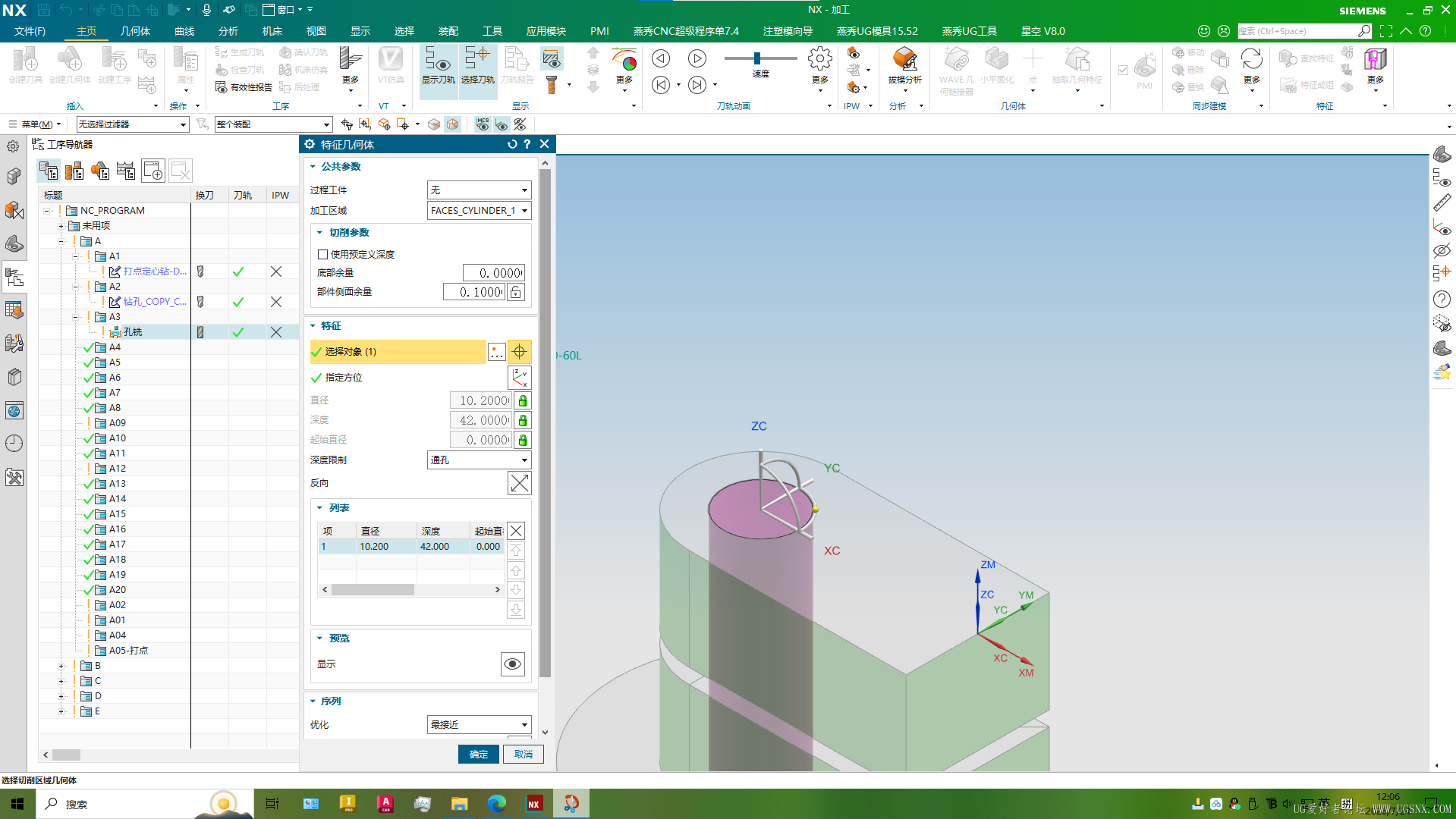Open the depth limit (通孔) dropdown
The height and width of the screenshot is (819, 1456).
point(479,460)
